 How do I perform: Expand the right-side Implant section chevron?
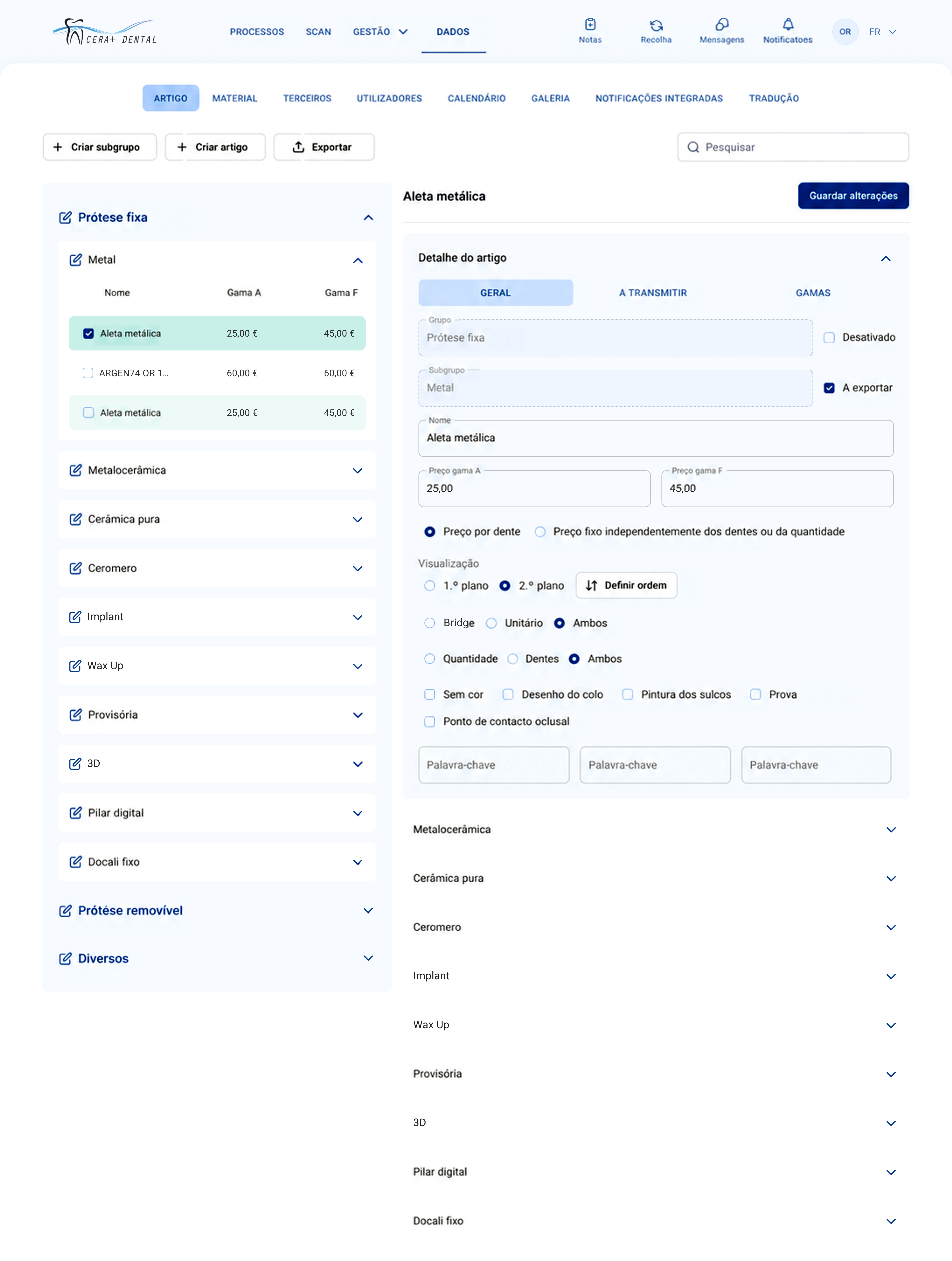(891, 976)
